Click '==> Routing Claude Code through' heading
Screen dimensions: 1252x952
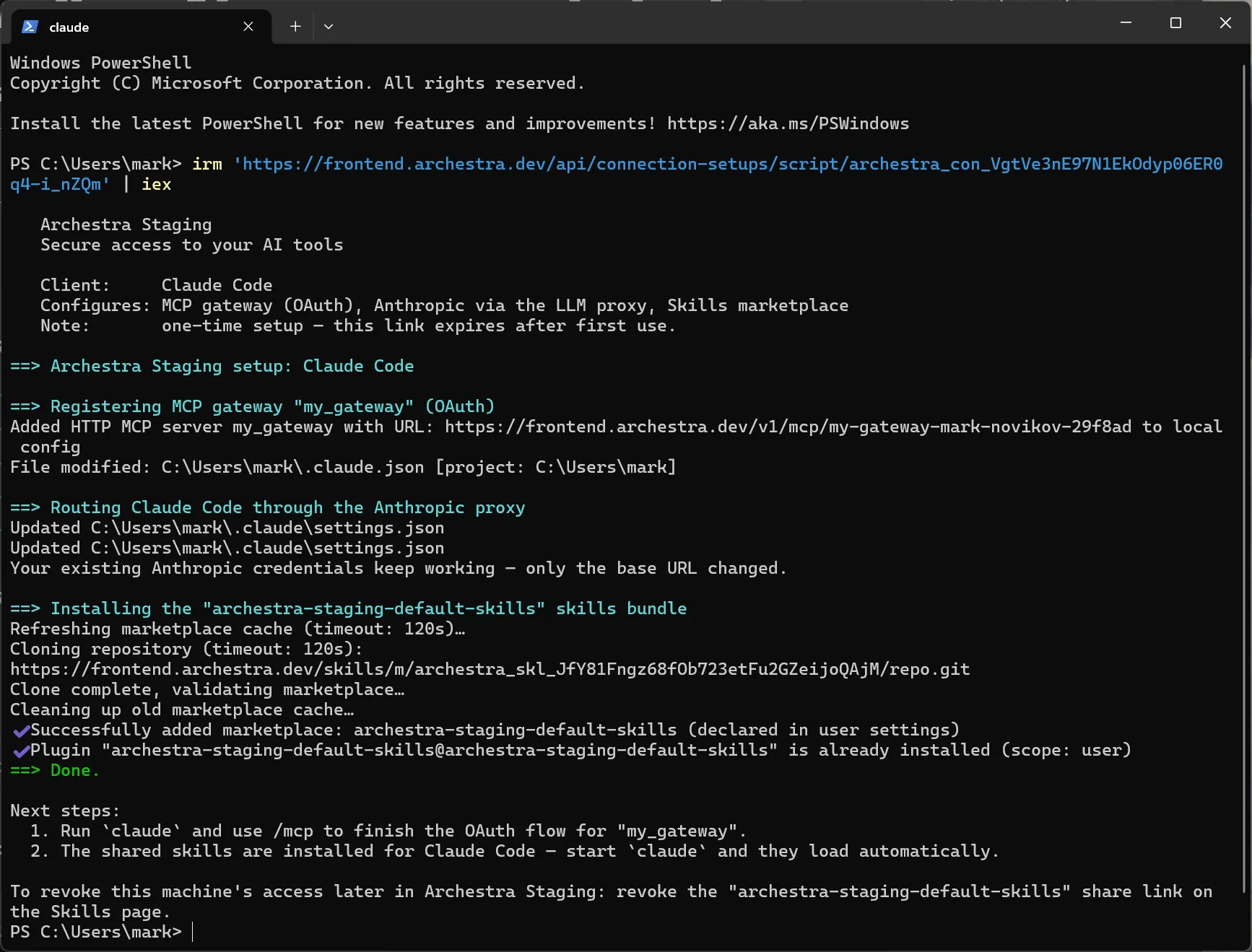point(268,507)
